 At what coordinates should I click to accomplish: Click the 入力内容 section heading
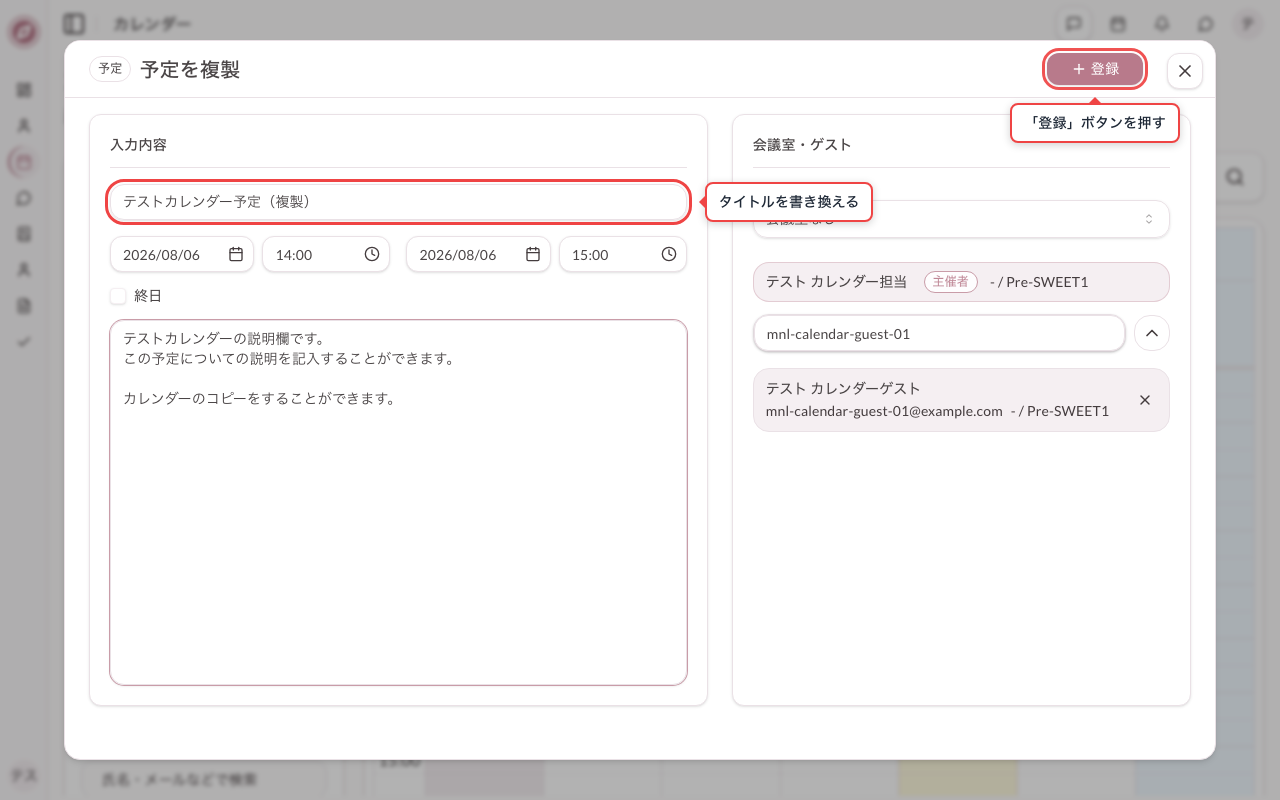click(x=138, y=144)
